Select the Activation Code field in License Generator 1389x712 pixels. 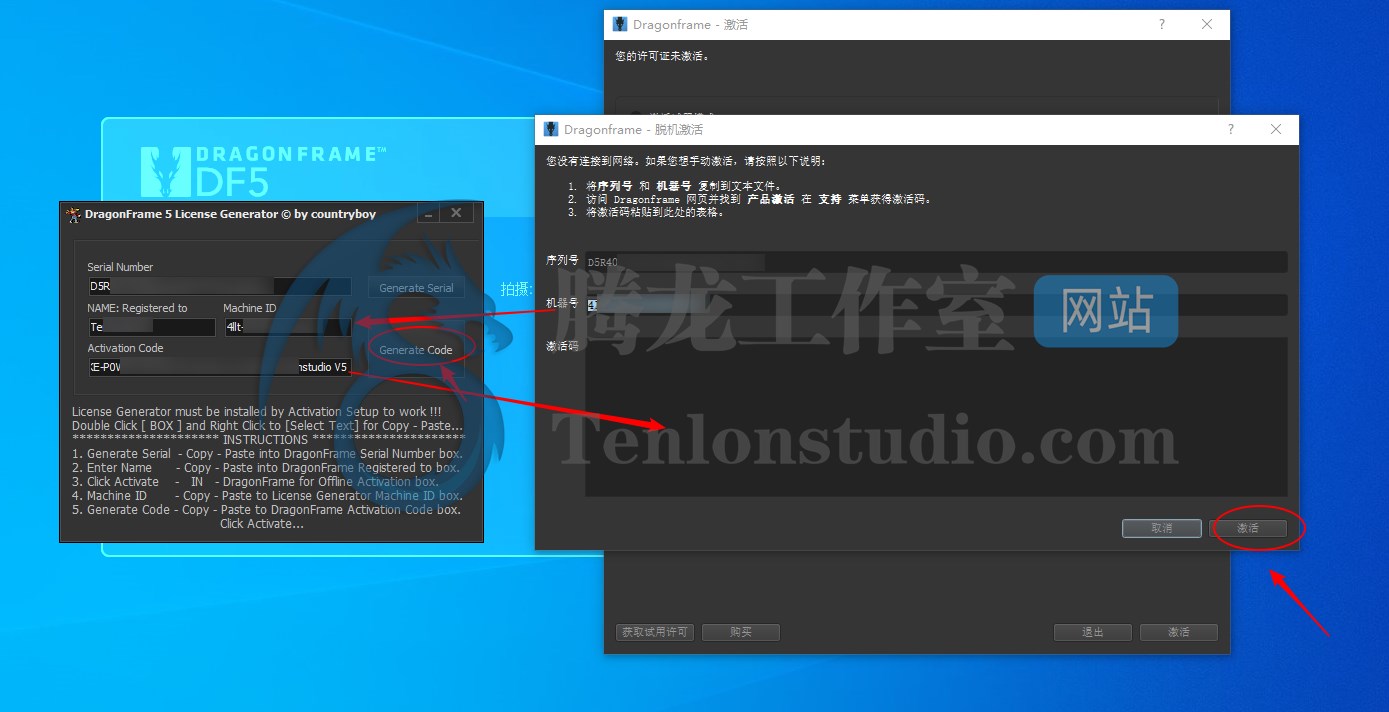(220, 367)
